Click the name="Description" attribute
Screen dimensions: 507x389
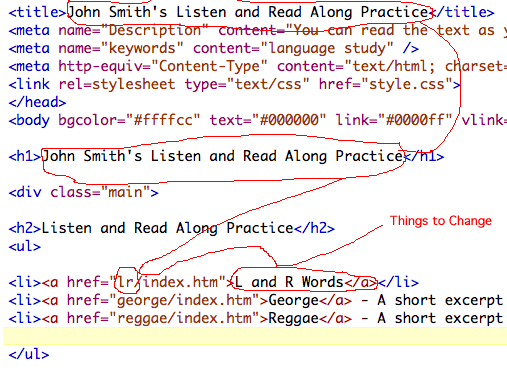(x=134, y=31)
